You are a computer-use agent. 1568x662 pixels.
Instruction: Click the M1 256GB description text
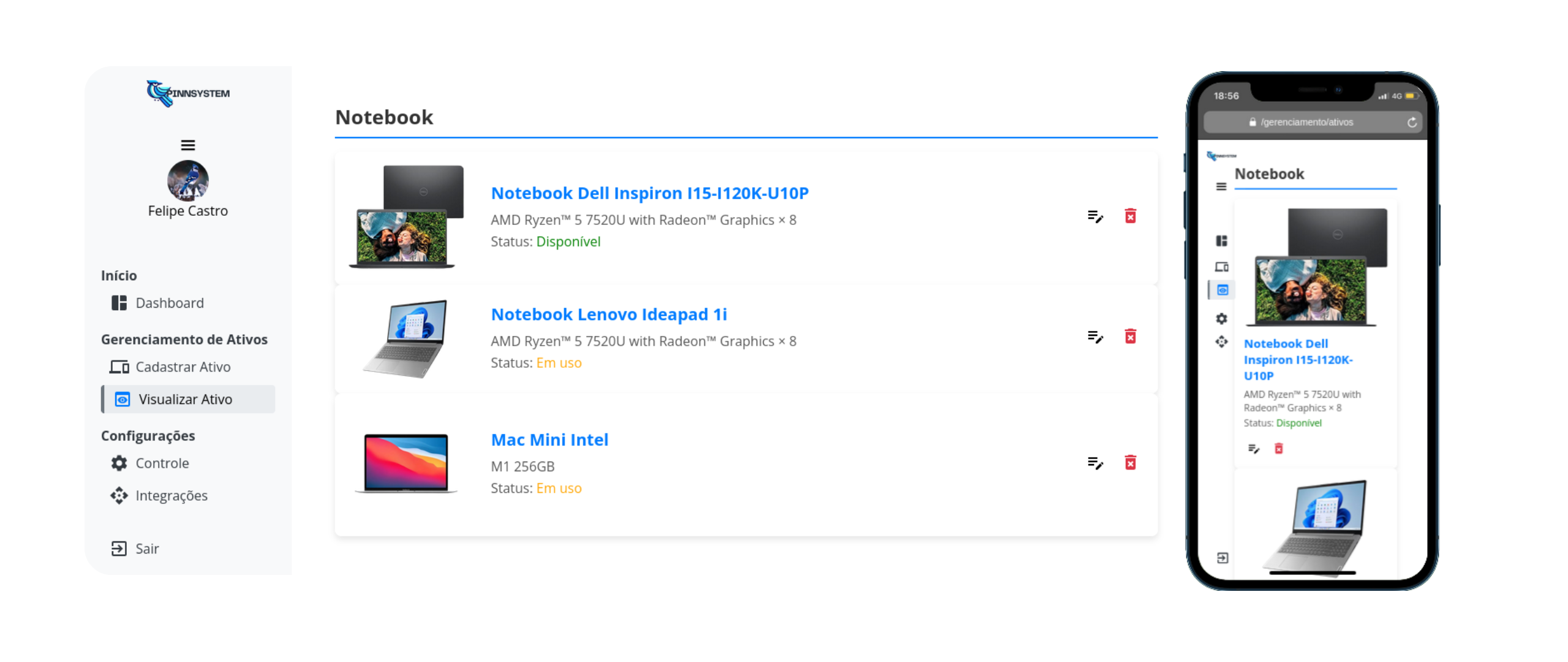pyautogui.click(x=522, y=466)
